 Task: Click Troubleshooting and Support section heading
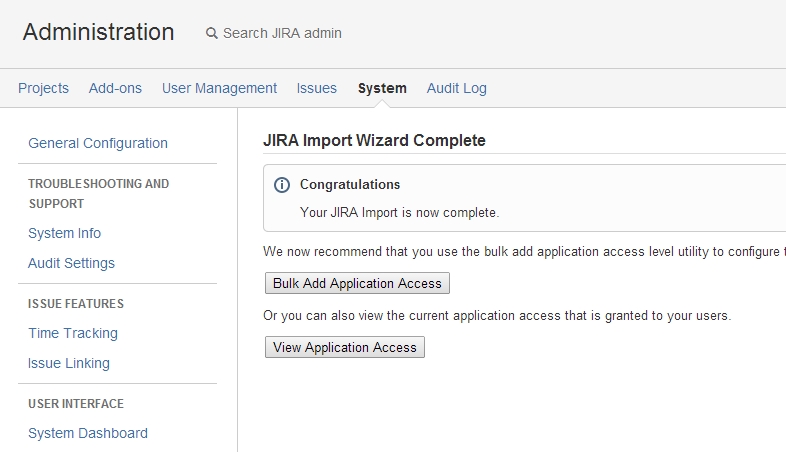98,193
